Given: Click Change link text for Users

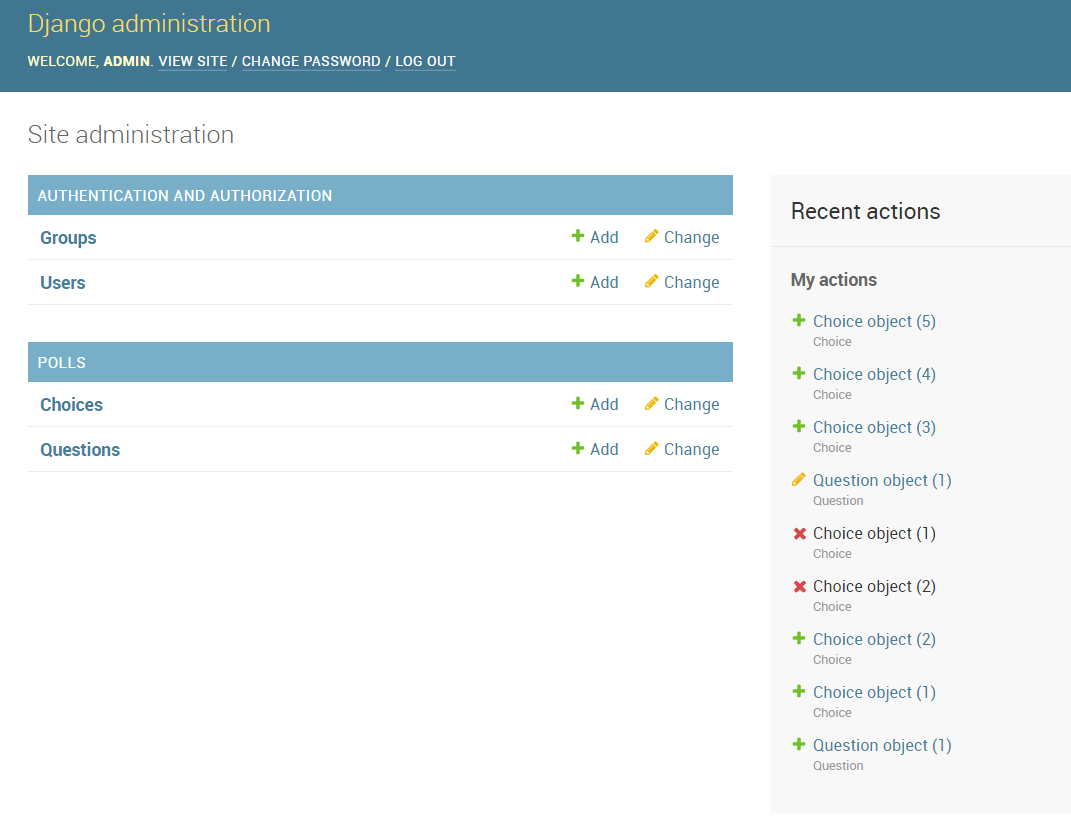Looking at the screenshot, I should (x=691, y=282).
